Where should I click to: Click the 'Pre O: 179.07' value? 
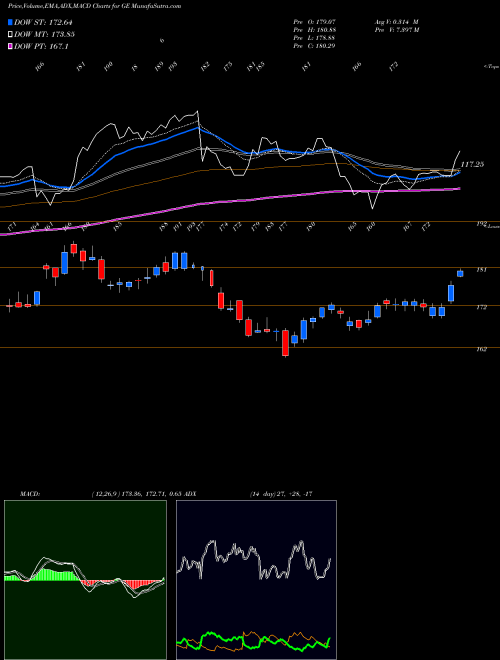click(314, 22)
